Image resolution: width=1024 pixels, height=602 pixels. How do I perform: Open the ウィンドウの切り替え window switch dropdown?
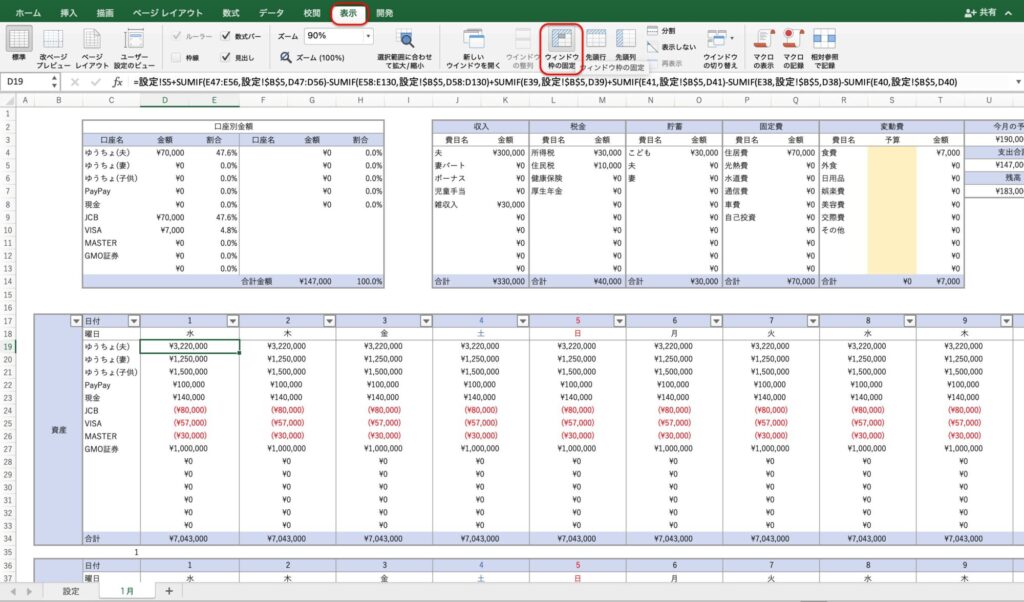pos(719,41)
